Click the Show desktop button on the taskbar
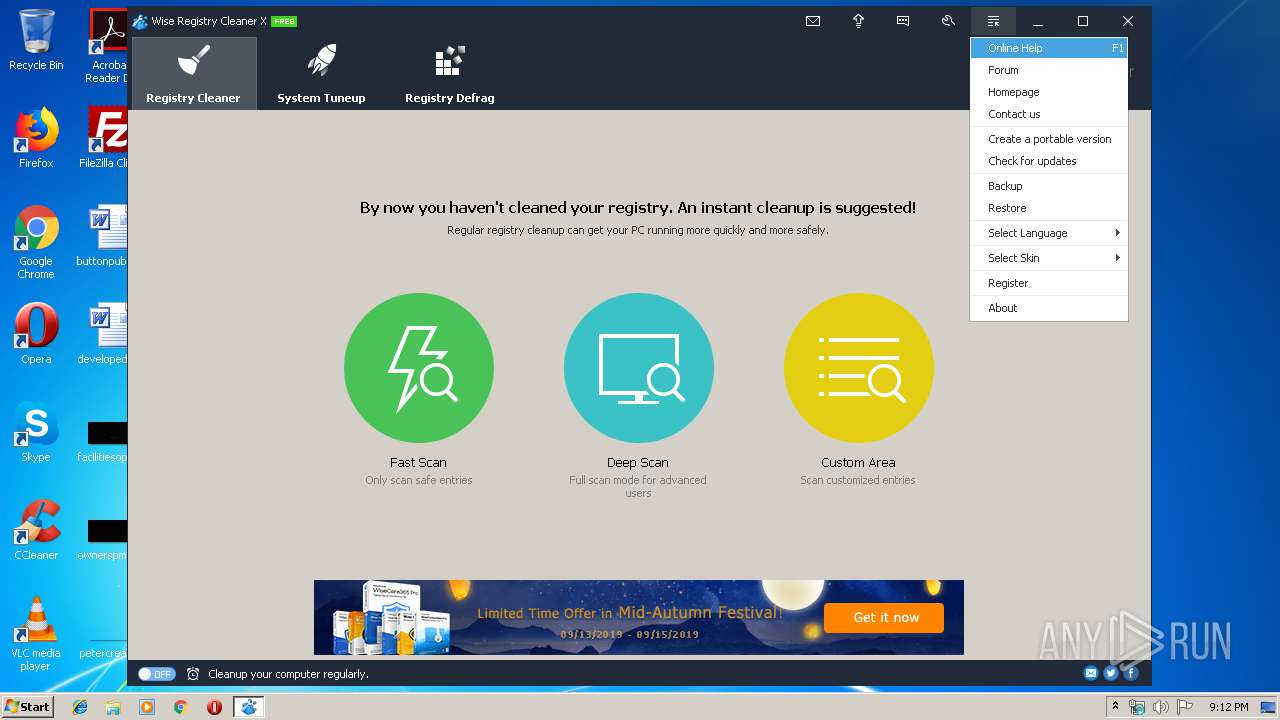The image size is (1280, 720). pyautogui.click(x=1270, y=707)
